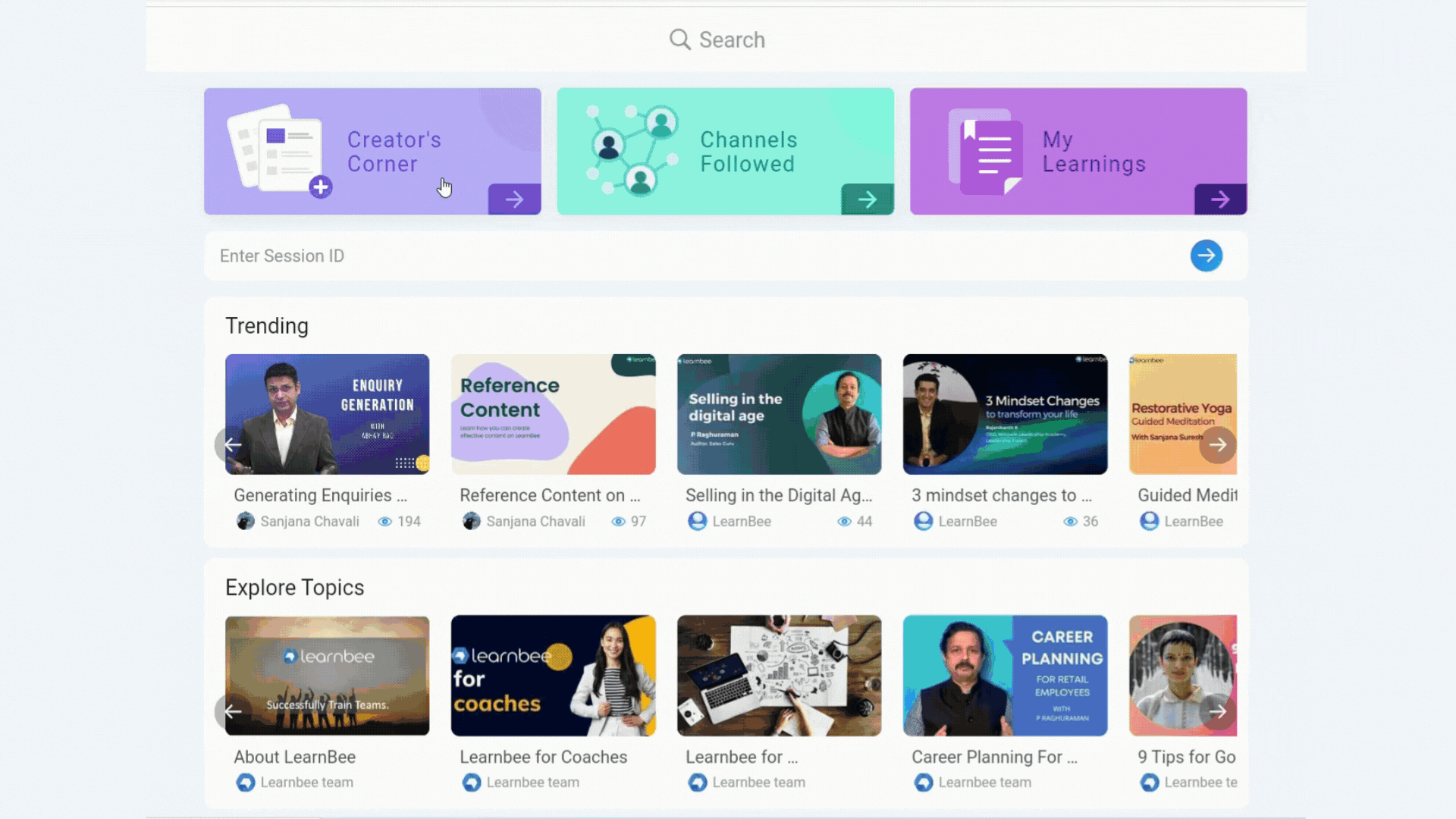
Task: Click 3 mindset changes to title
Action: pos(1002,495)
